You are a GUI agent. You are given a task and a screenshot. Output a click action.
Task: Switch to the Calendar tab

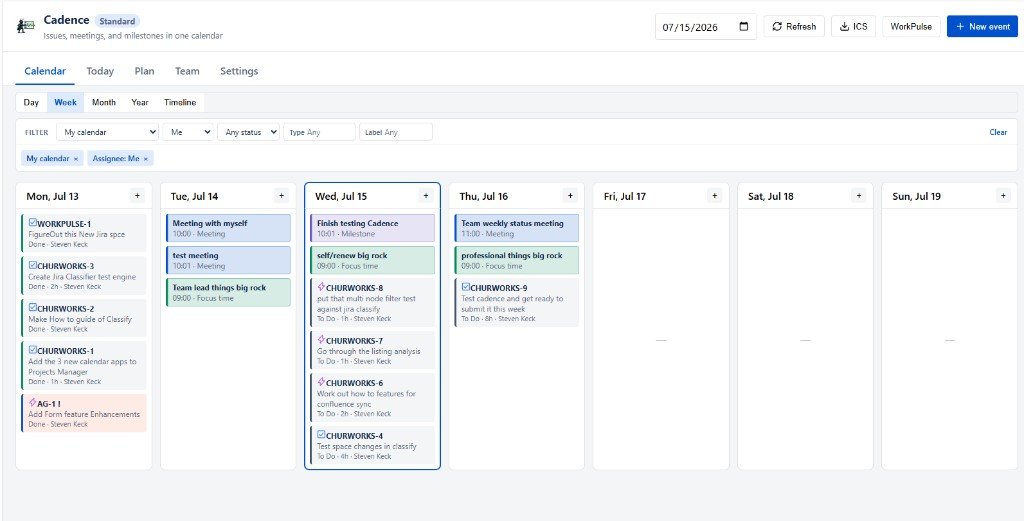click(45, 71)
